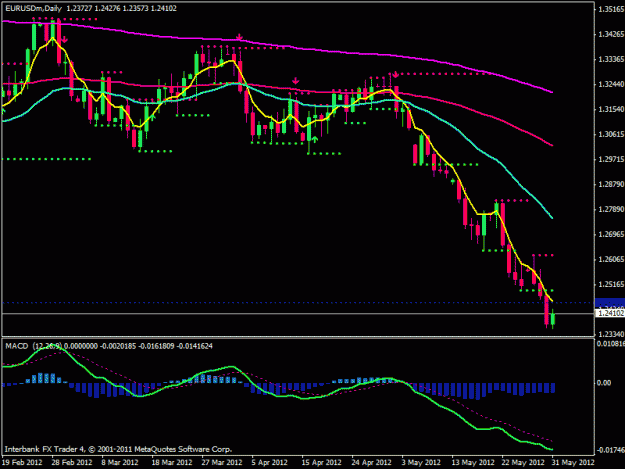Select the 1.30615 price axis label
This screenshot has width=625, height=469.
click(x=611, y=134)
